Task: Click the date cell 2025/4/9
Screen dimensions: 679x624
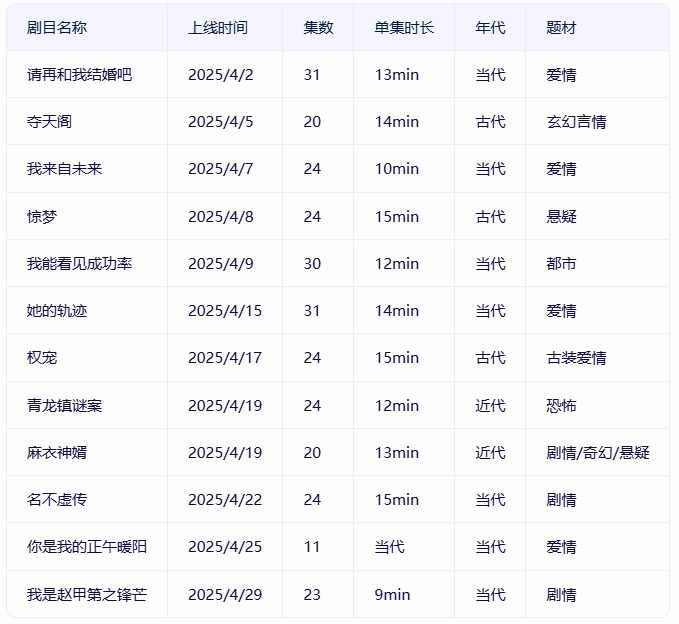Action: (x=220, y=263)
